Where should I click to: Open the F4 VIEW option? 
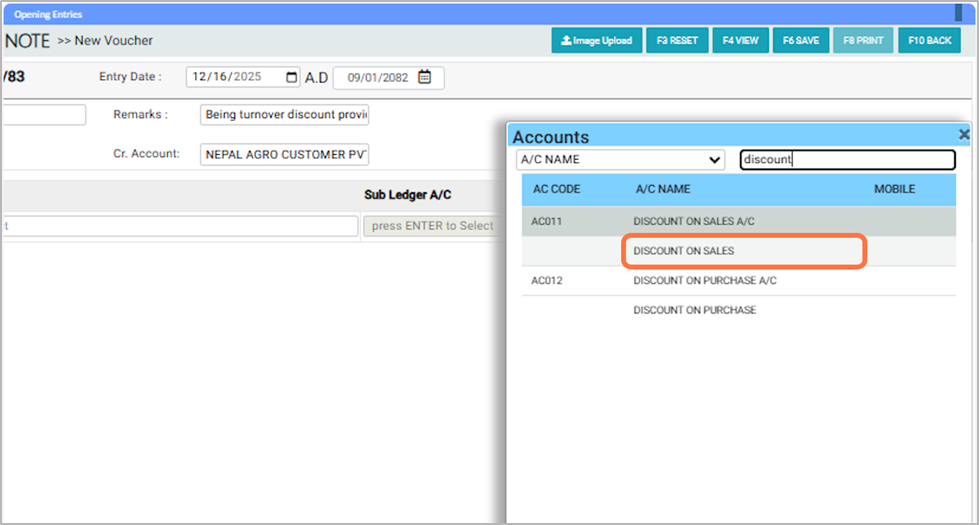741,41
